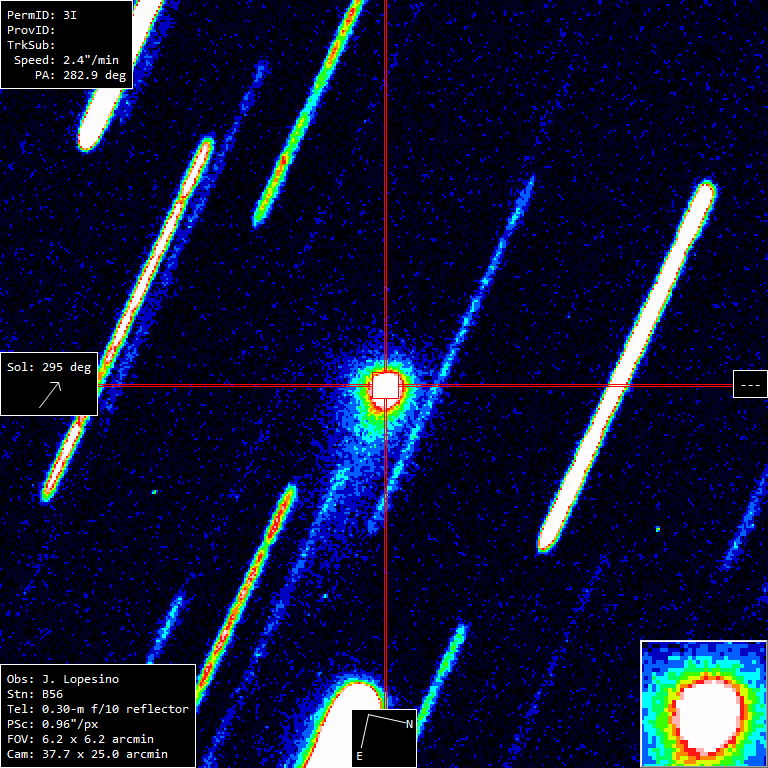Click the 'Cam: 37.7 x 25.0 arcmin' line
768x768 pixels.
[x=87, y=754]
